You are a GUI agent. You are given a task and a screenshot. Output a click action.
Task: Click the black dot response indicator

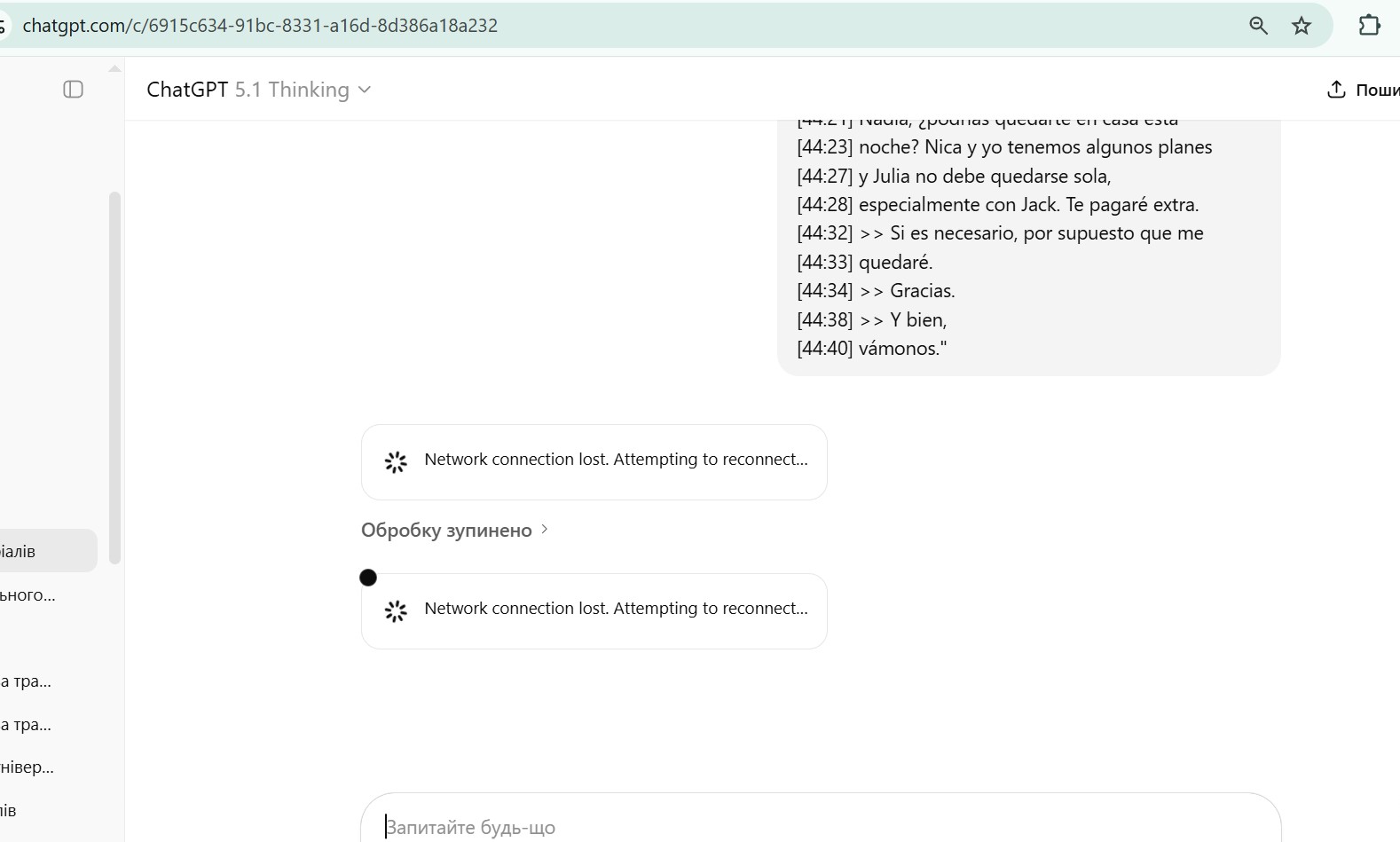368,578
